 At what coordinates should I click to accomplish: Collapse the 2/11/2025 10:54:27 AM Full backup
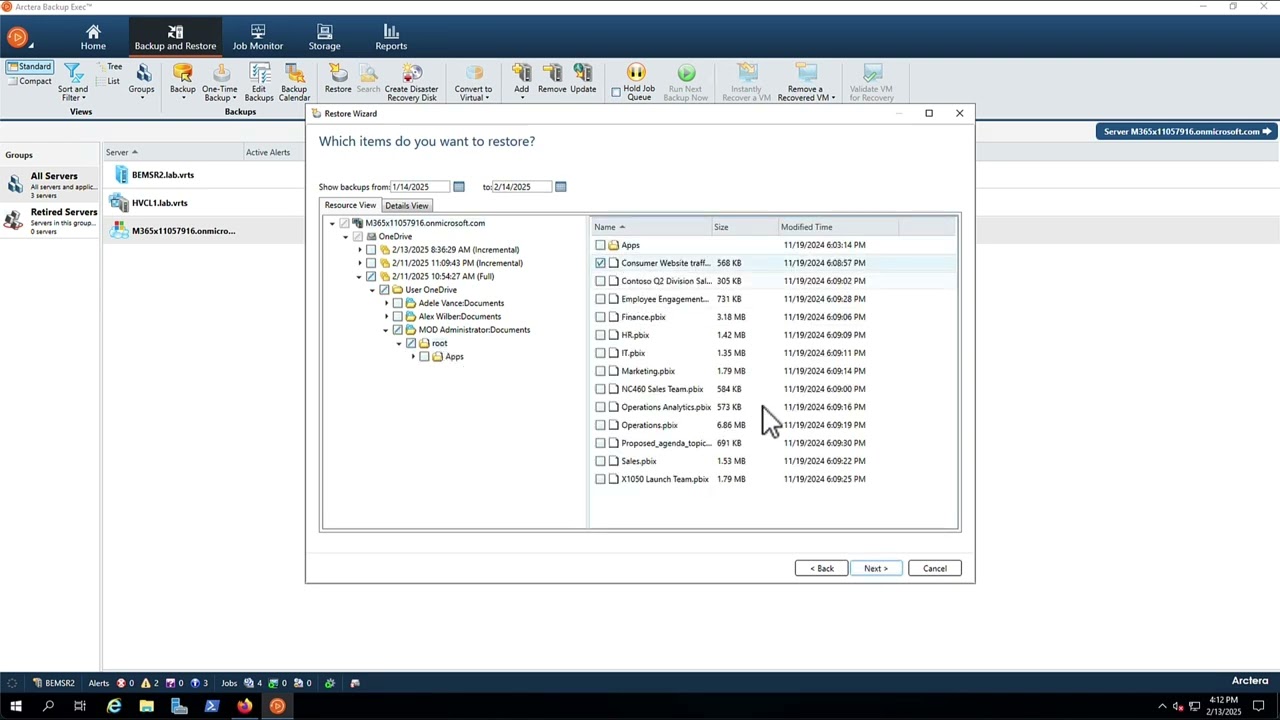click(359, 277)
